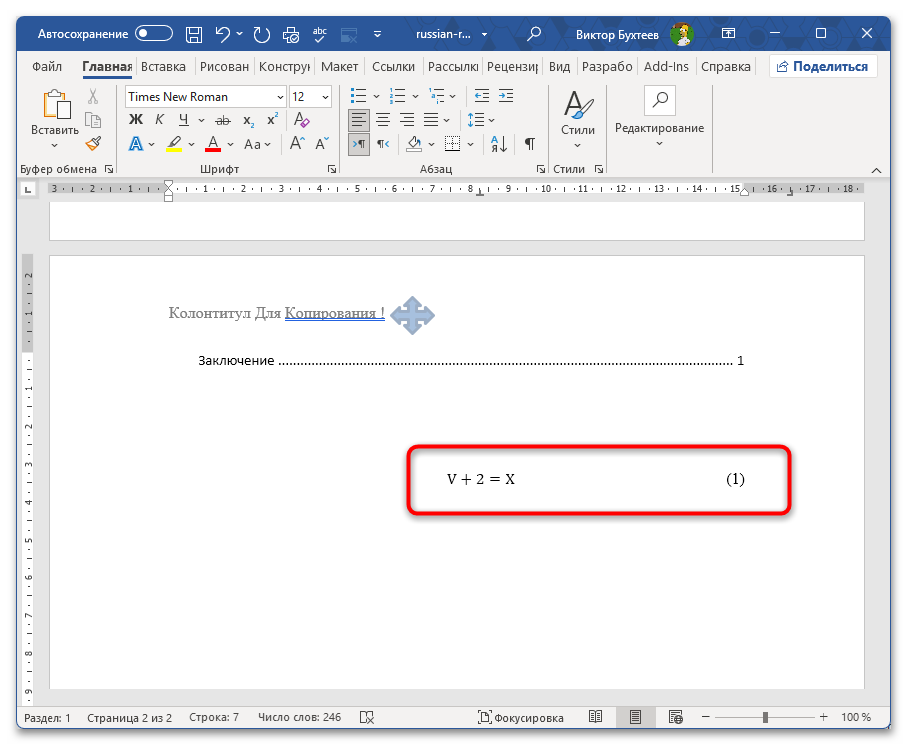
Task: Redo the last action
Action: 261,35
